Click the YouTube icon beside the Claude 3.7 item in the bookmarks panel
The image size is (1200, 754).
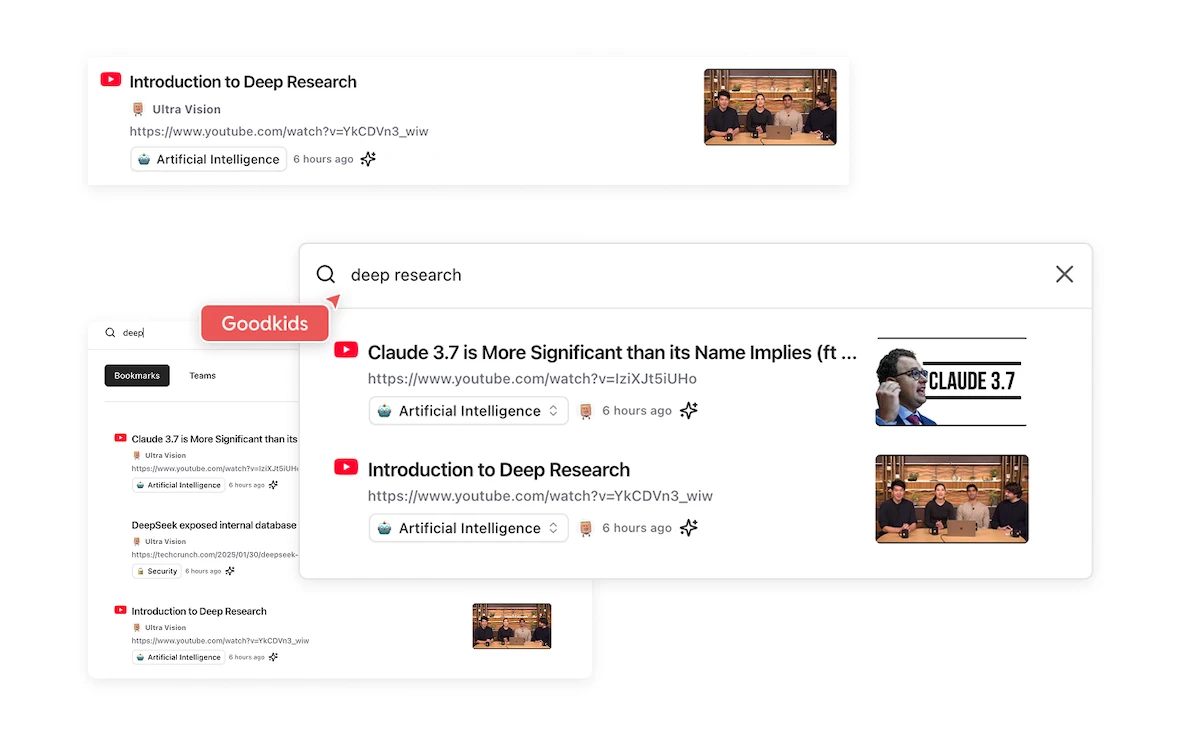121,438
